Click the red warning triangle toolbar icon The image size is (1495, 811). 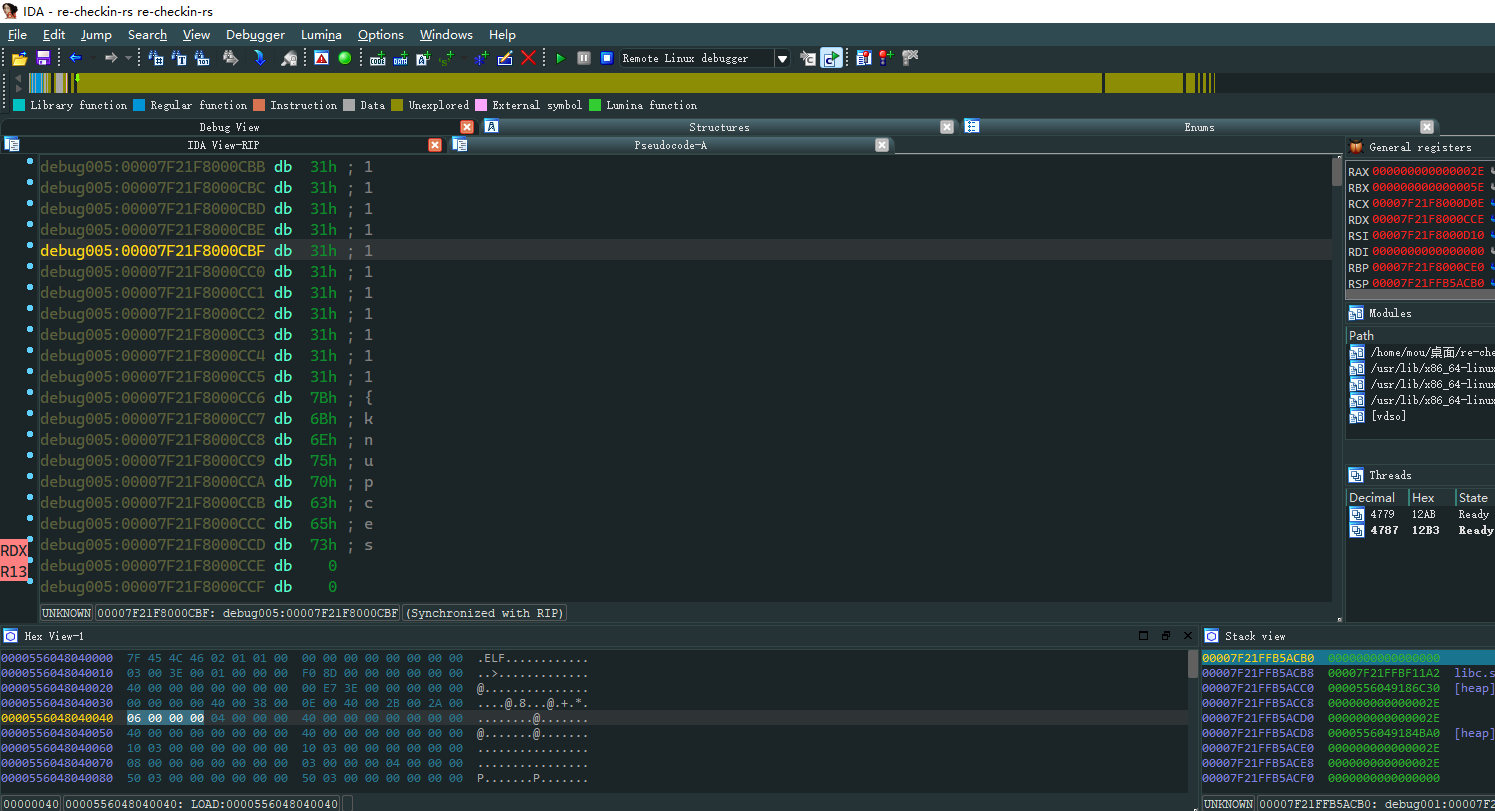(x=321, y=58)
